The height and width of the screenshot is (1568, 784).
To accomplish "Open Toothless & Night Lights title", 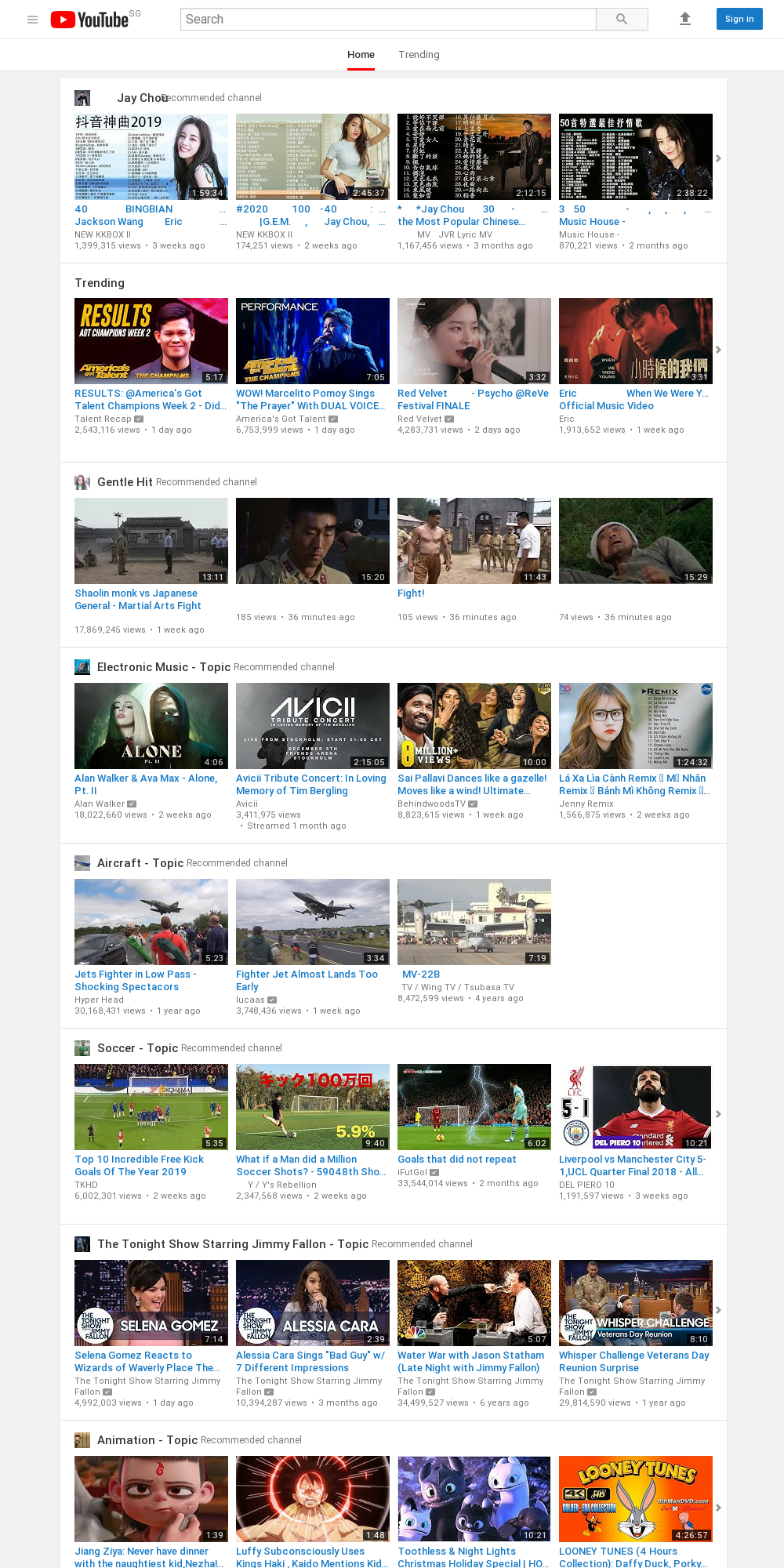I will pos(473,1558).
